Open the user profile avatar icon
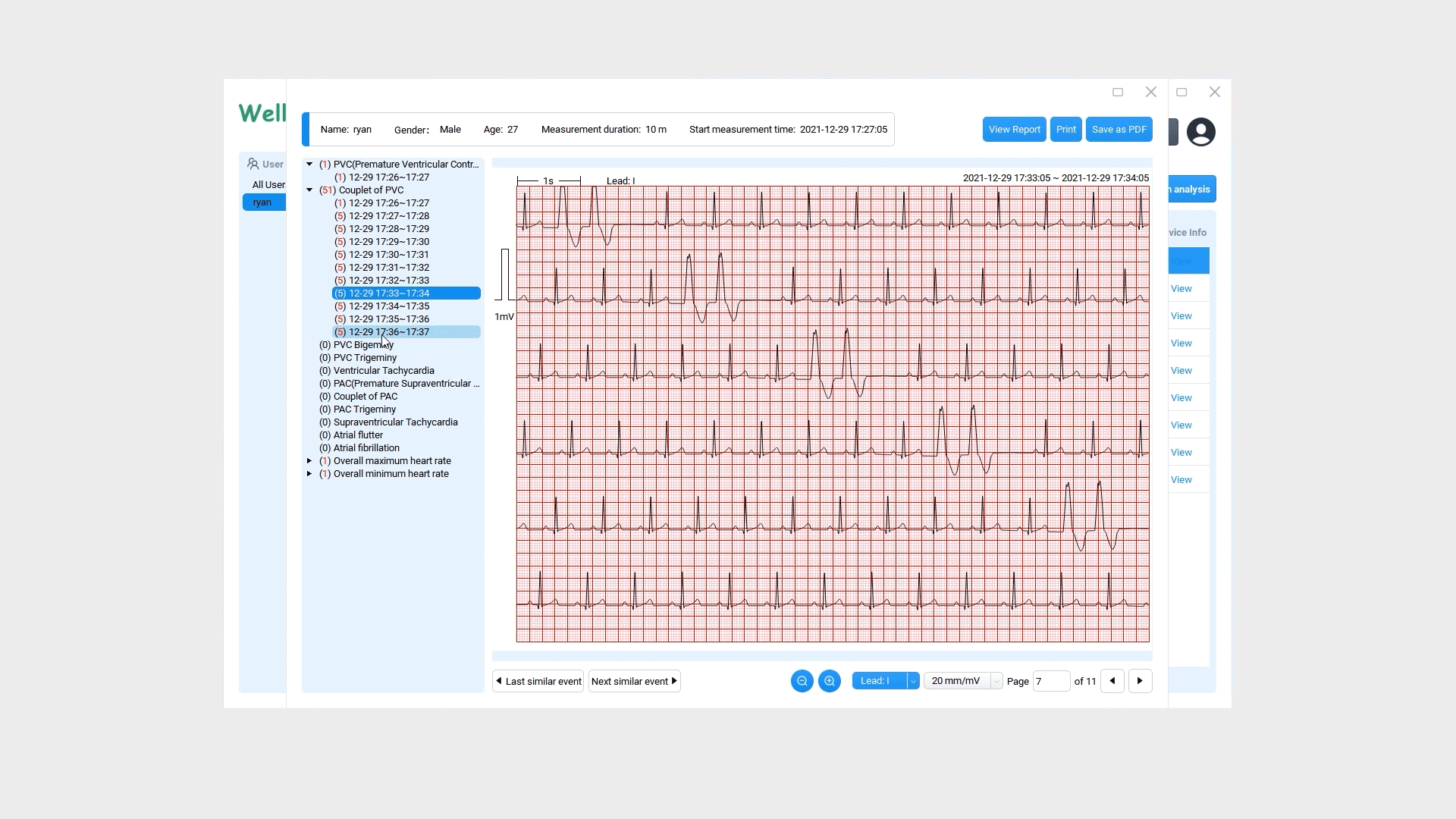 click(1200, 132)
